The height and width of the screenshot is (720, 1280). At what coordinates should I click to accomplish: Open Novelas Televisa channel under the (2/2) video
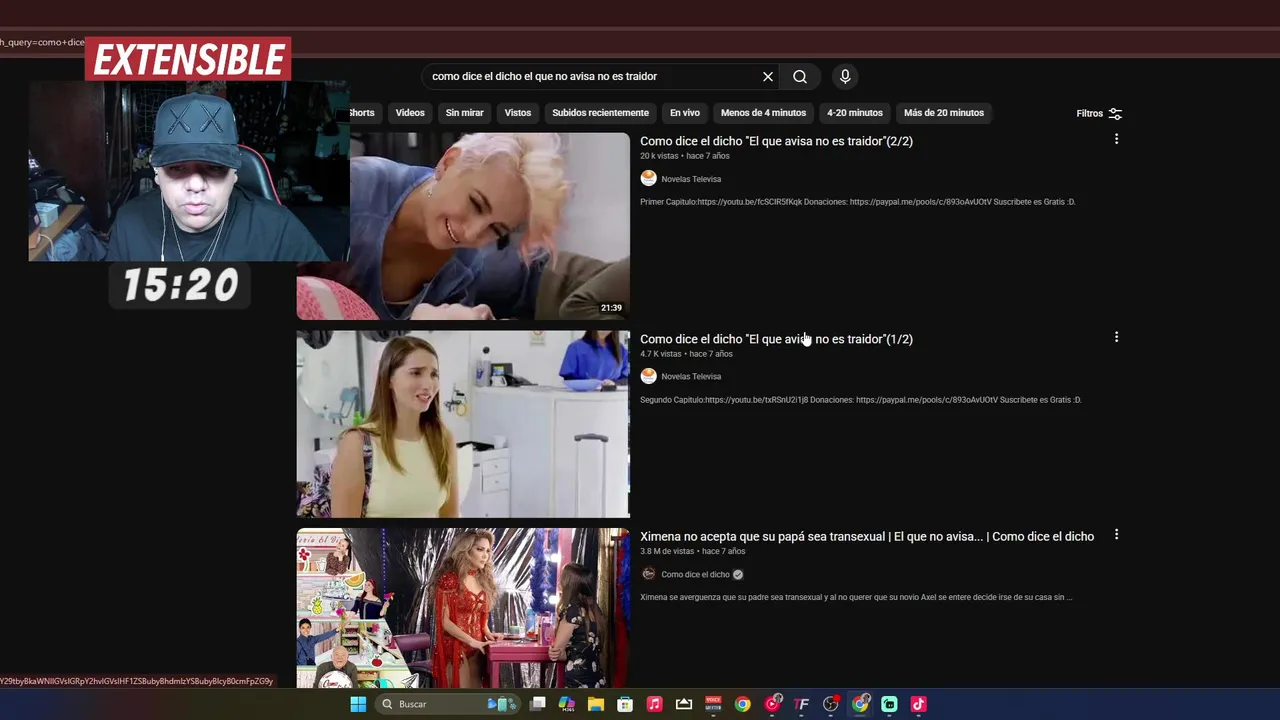(691, 179)
